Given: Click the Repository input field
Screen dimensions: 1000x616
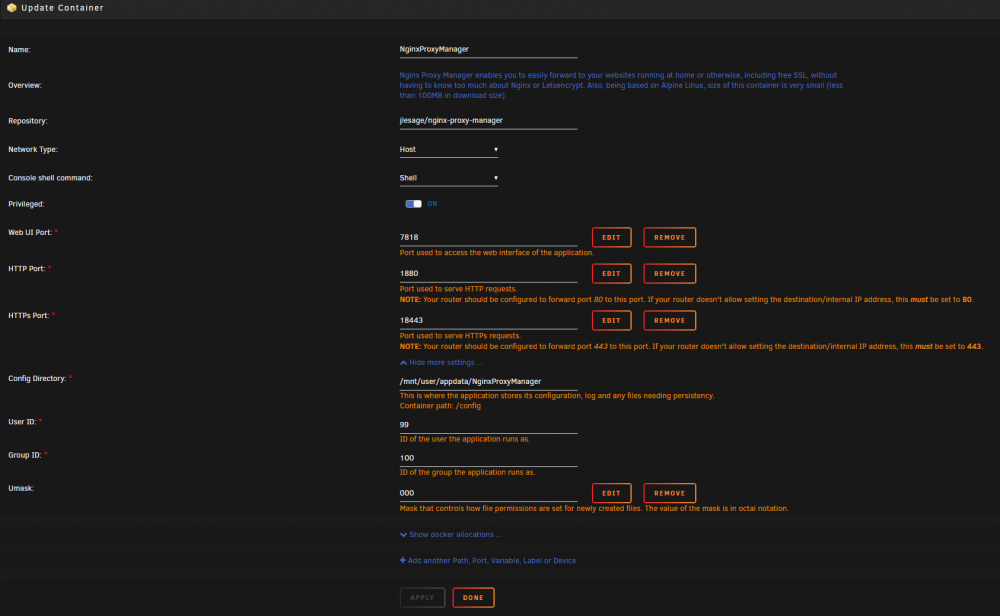Looking at the screenshot, I should 489,121.
